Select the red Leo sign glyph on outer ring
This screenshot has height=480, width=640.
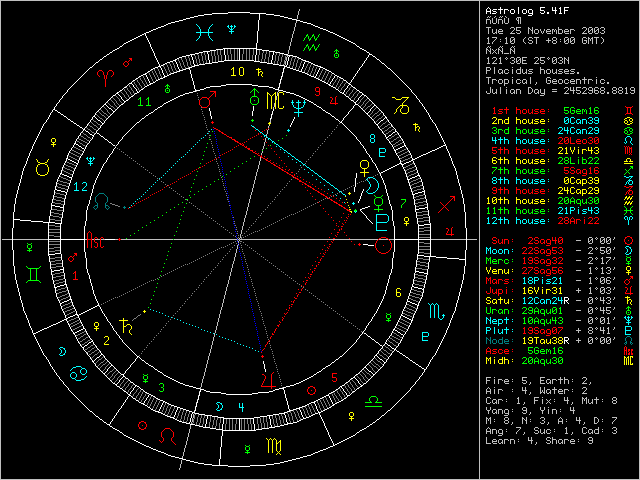(167, 436)
